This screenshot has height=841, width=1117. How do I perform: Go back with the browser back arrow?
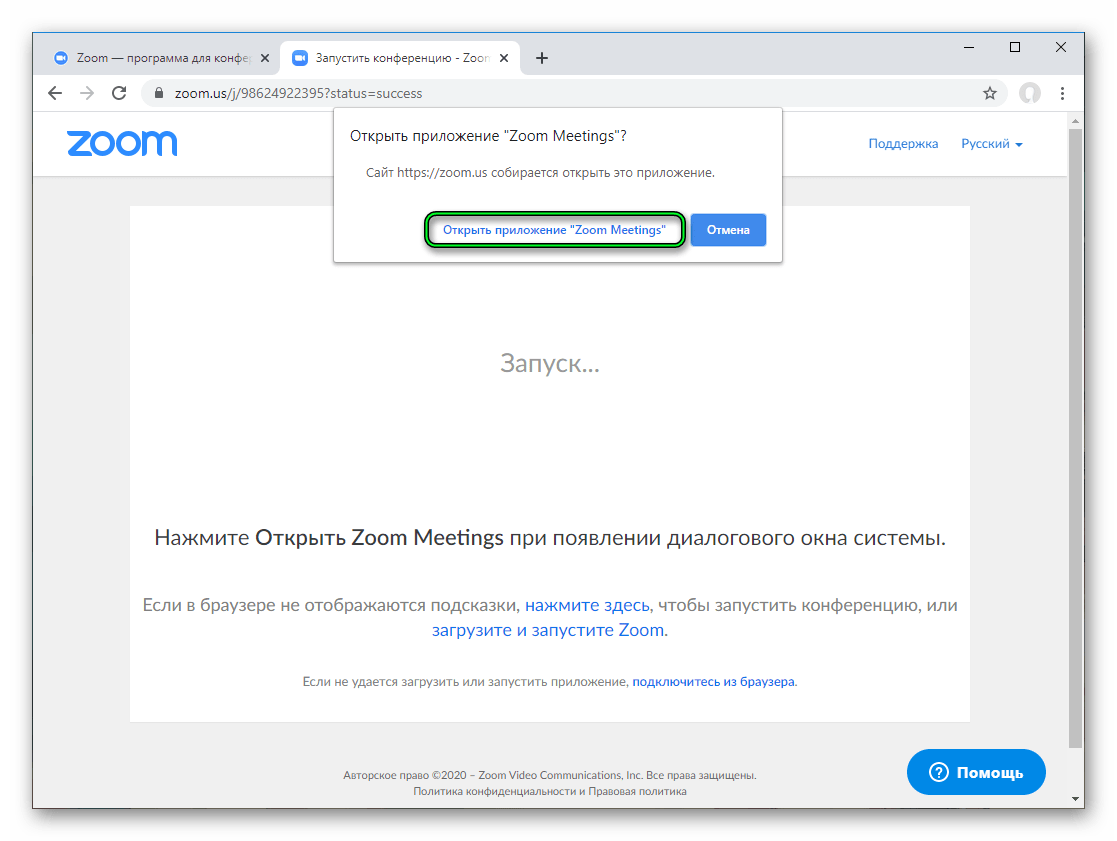[55, 93]
